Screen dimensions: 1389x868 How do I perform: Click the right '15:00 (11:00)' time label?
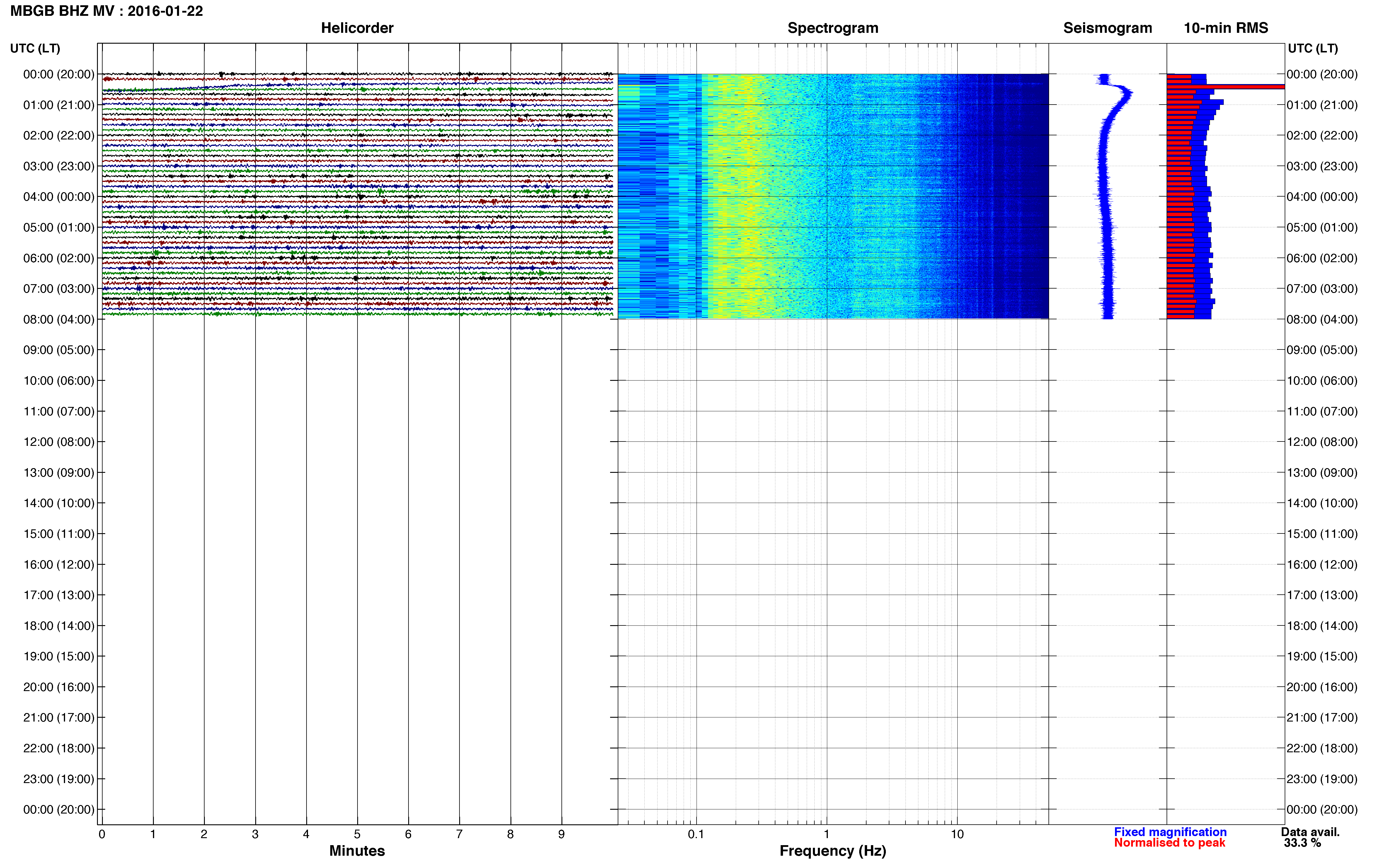pyautogui.click(x=1322, y=534)
